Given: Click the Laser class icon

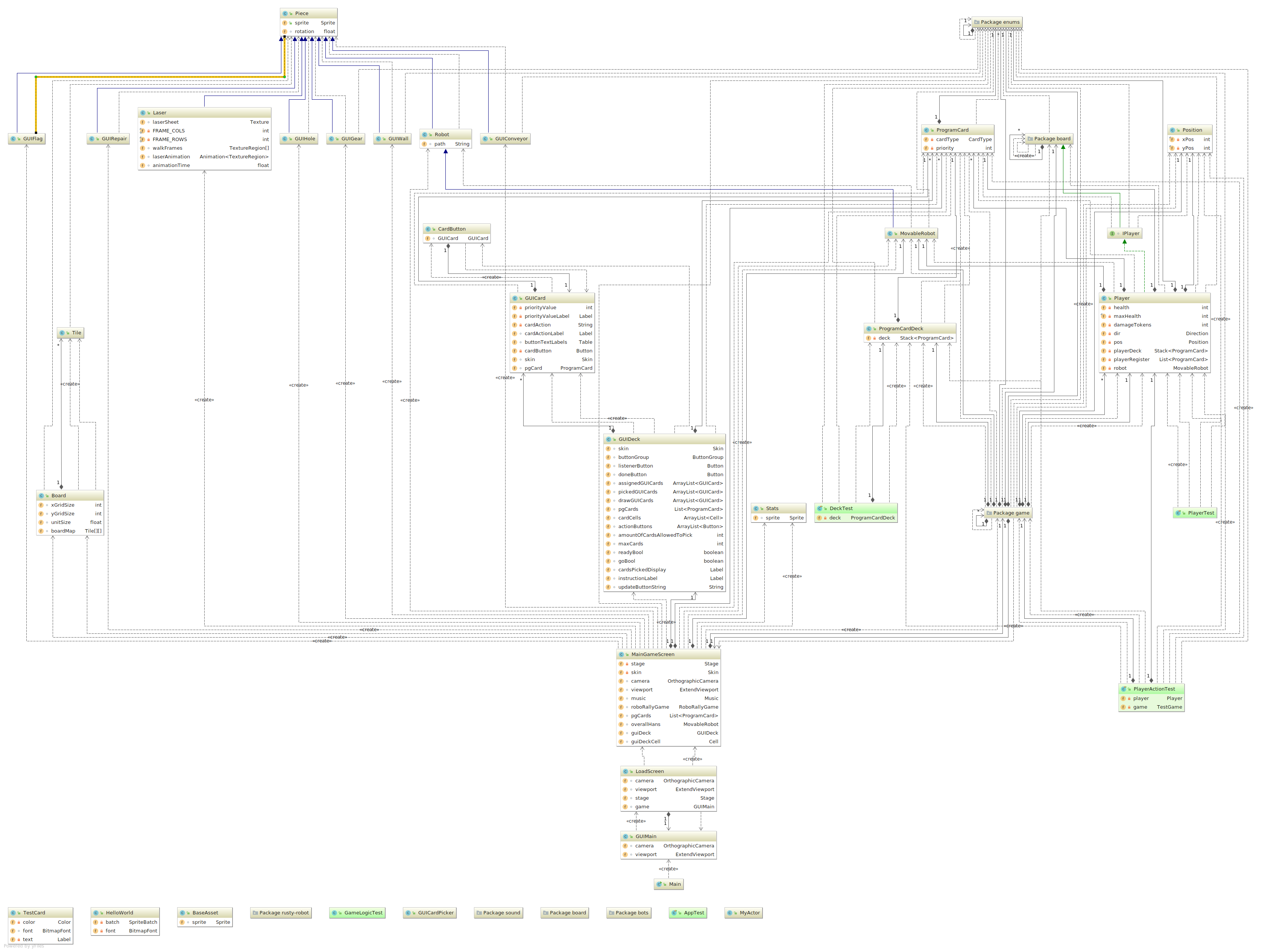Looking at the screenshot, I should click(143, 113).
